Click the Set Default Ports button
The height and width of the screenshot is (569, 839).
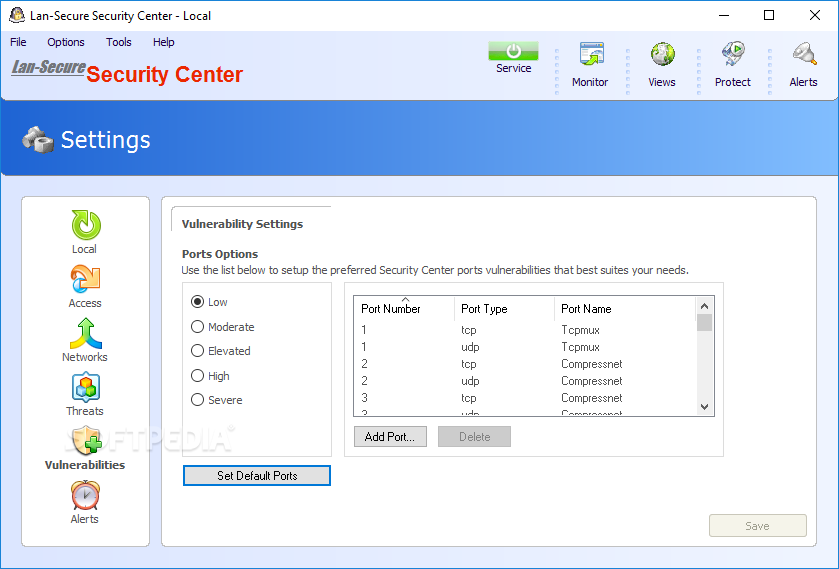point(257,475)
